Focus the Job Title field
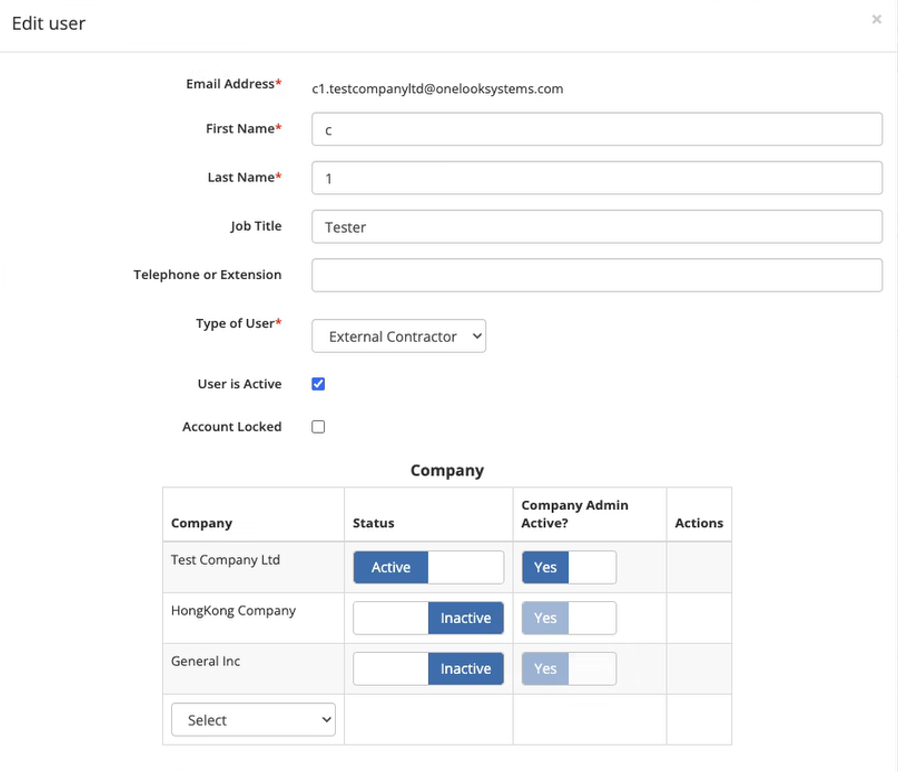898x775 pixels. coord(597,227)
